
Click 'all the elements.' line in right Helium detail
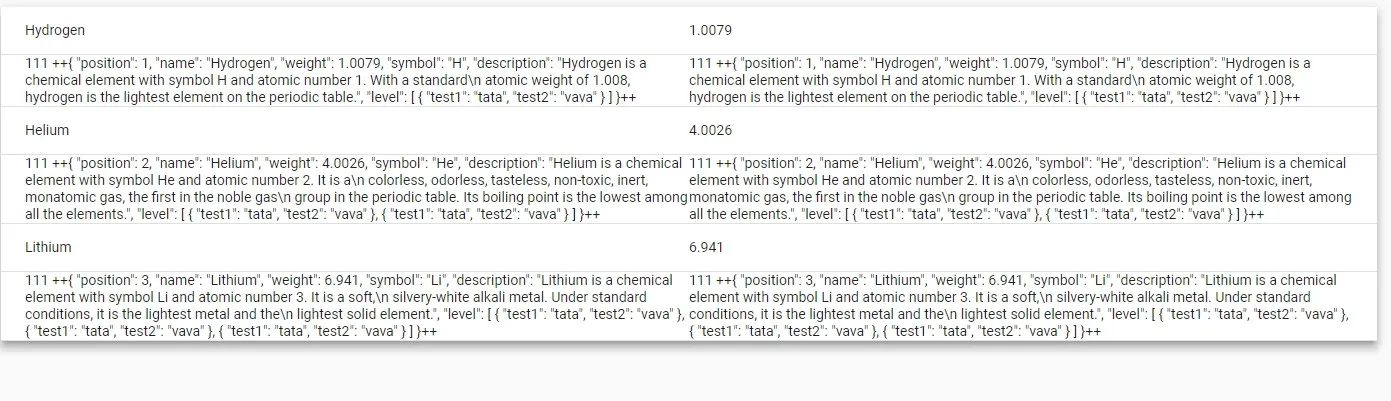(x=738, y=214)
